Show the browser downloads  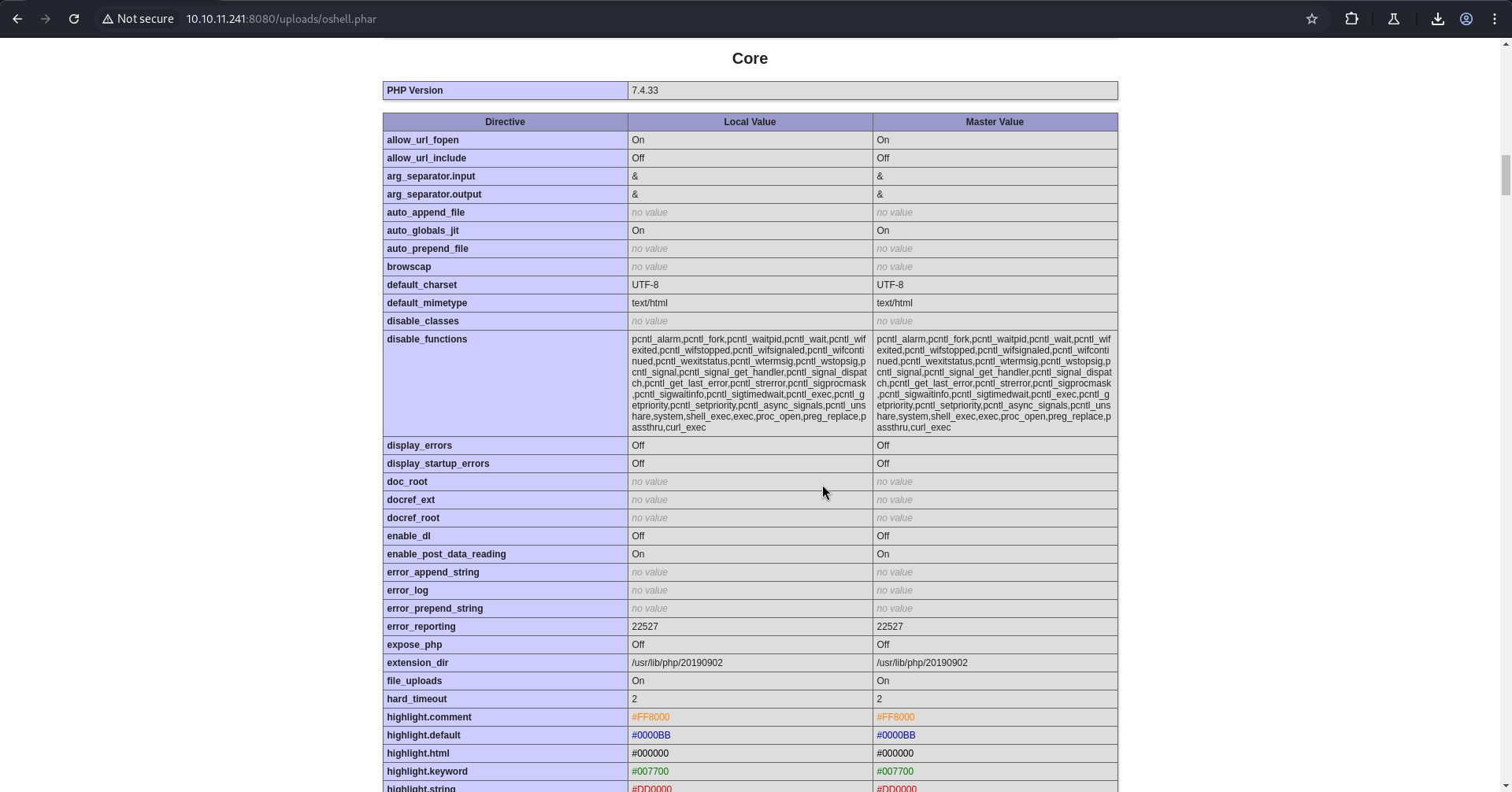coord(1438,19)
